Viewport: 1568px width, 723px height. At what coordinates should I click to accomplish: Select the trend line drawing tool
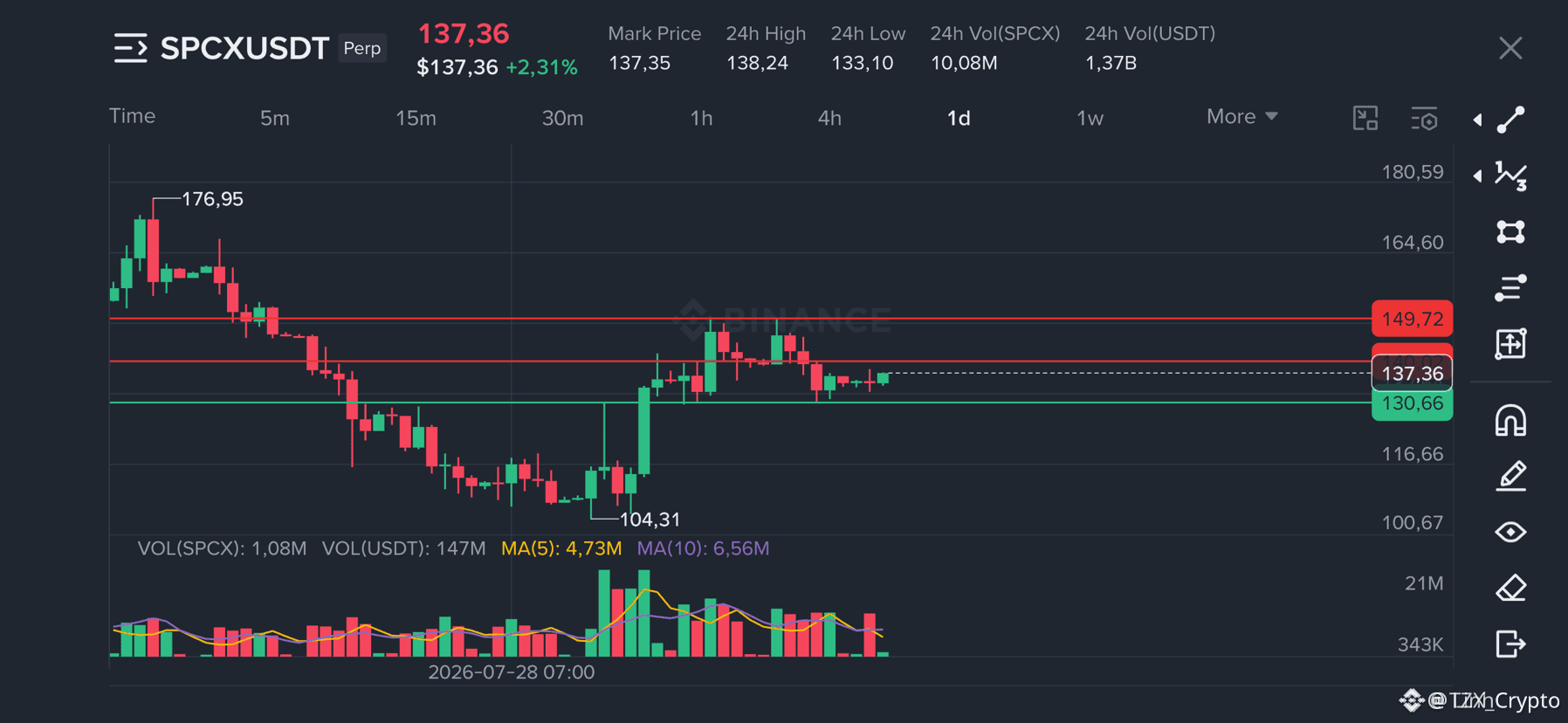pos(1511,120)
